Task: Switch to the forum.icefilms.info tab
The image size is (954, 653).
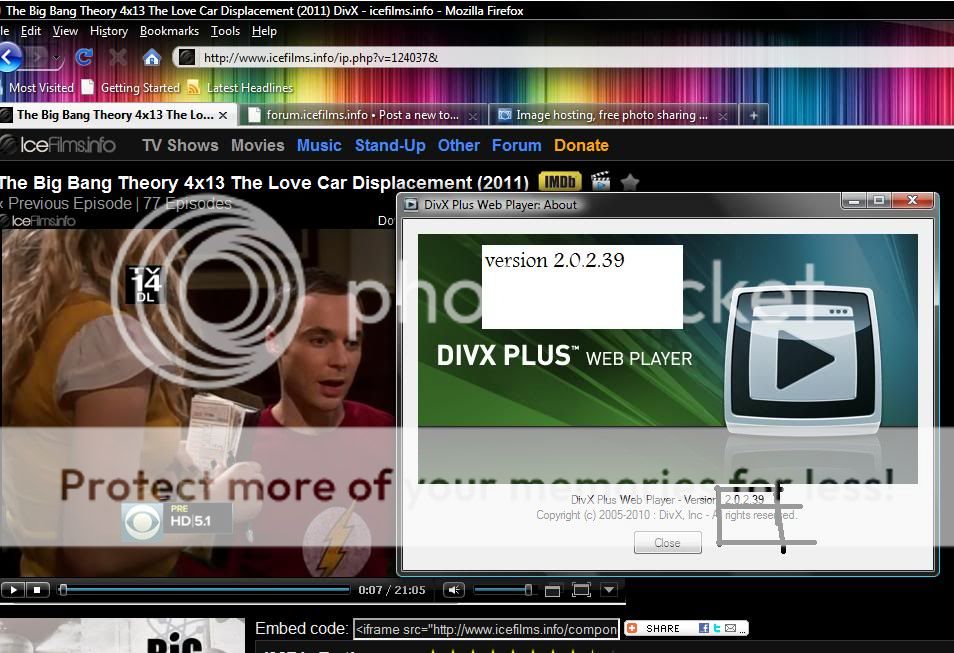Action: (364, 115)
